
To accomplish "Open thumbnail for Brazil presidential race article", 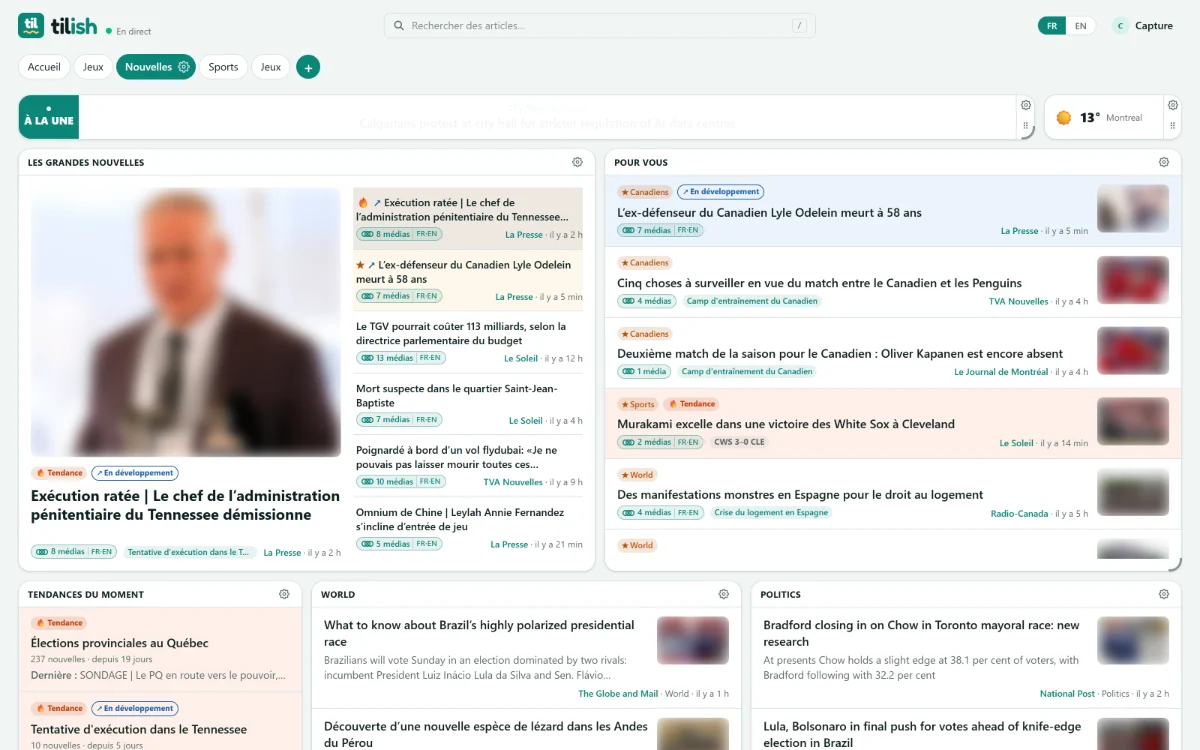I will 693,641.
